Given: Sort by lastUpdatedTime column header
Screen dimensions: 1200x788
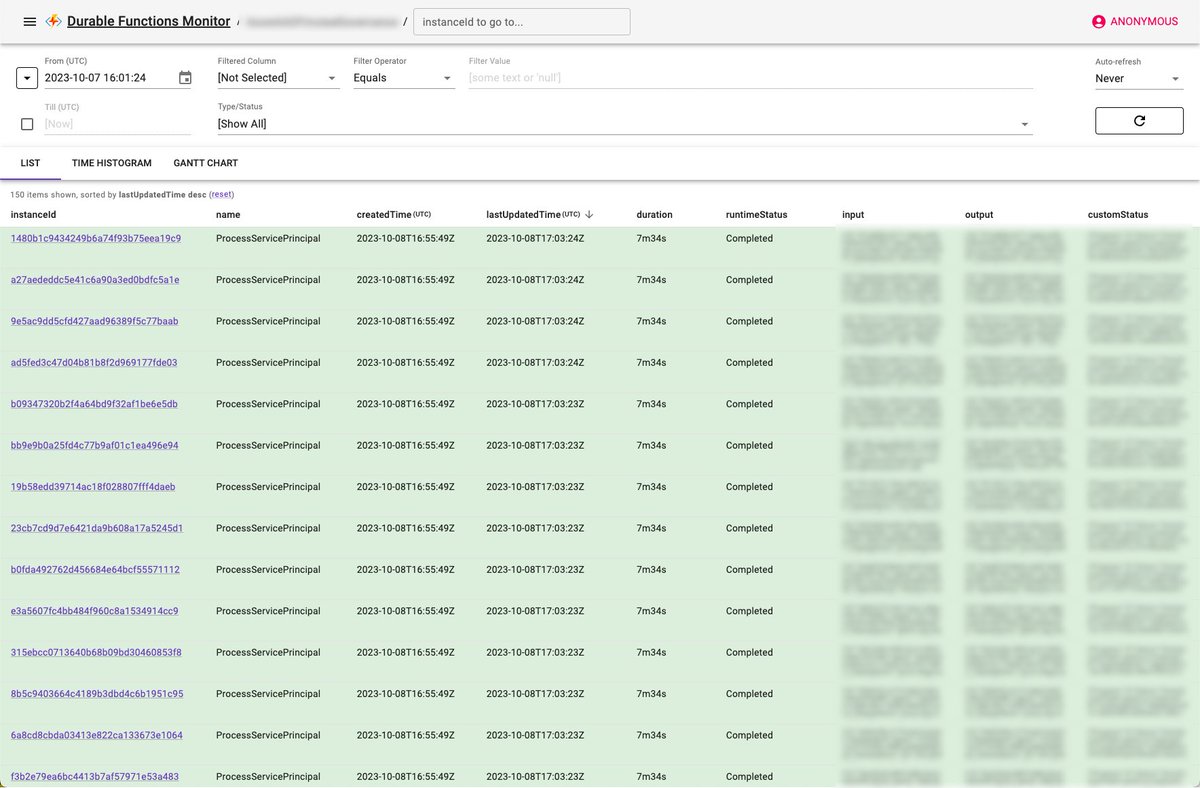Looking at the screenshot, I should pyautogui.click(x=533, y=214).
